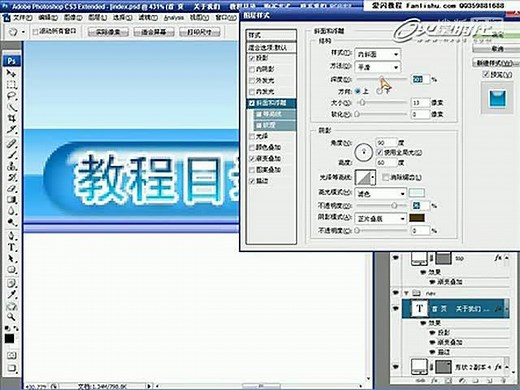
Task: Select the 下 (Down) direction radio button
Action: coord(380,91)
